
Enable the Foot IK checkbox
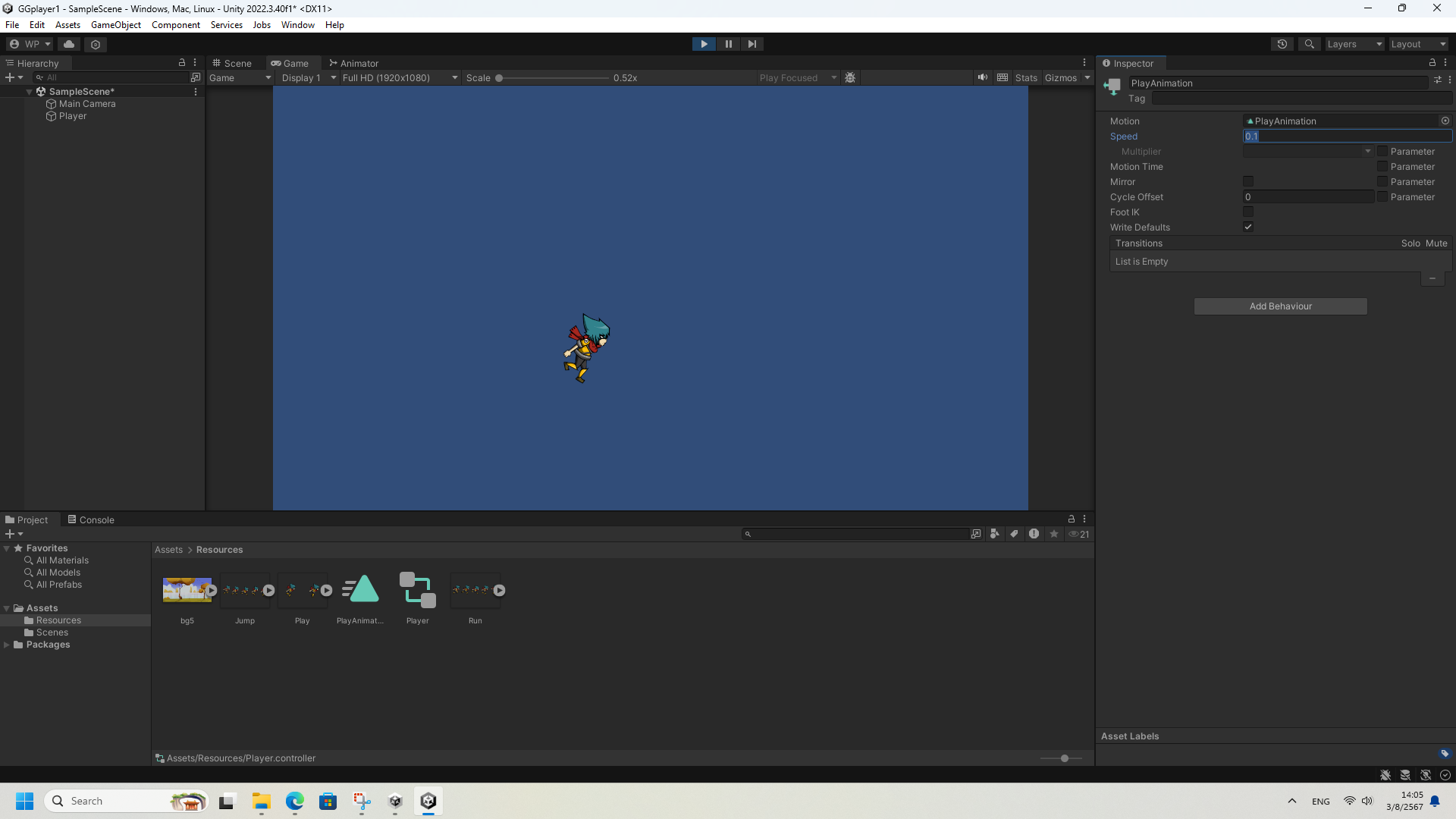click(1248, 212)
